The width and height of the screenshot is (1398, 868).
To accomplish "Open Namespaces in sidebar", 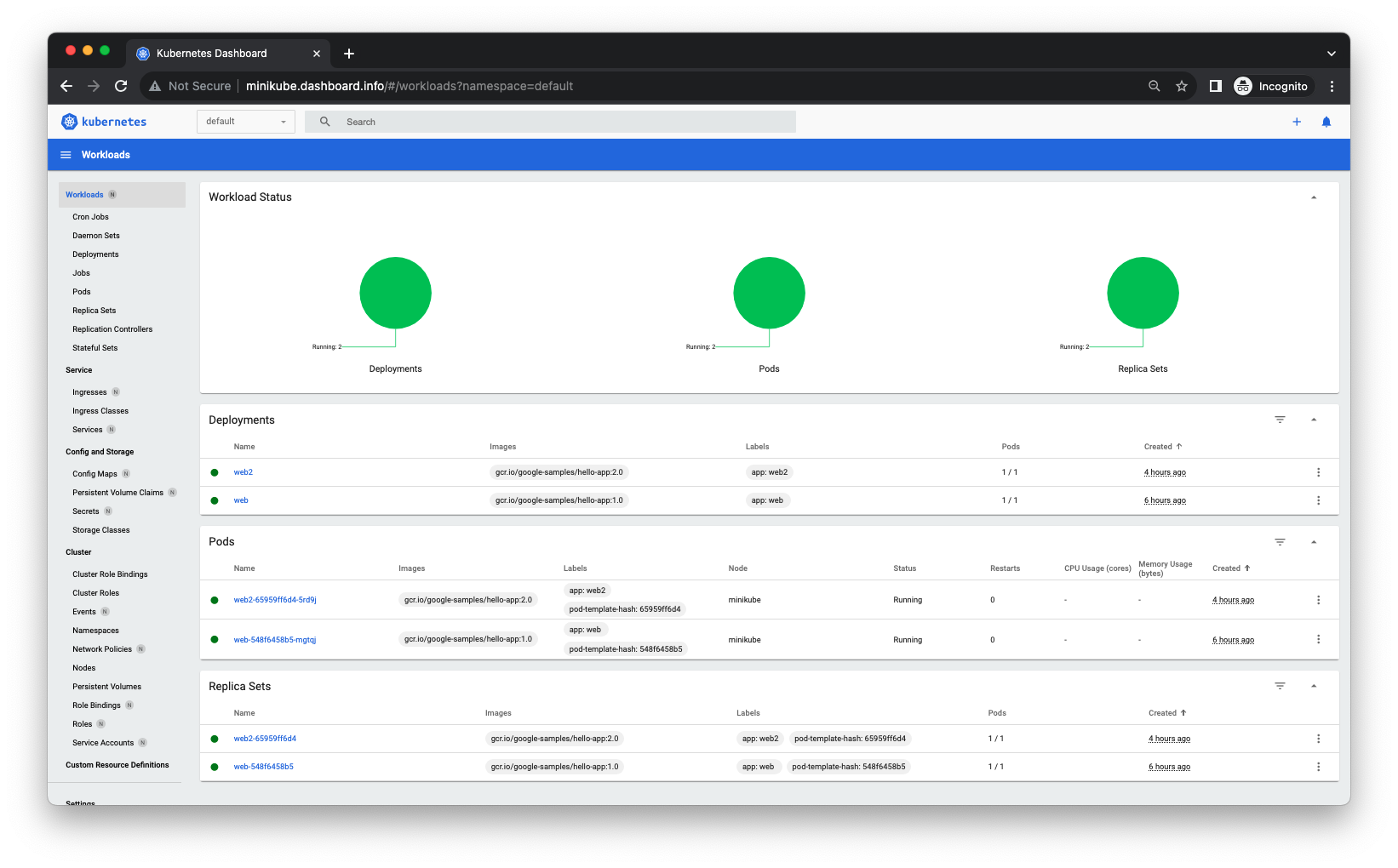I will tap(95, 631).
